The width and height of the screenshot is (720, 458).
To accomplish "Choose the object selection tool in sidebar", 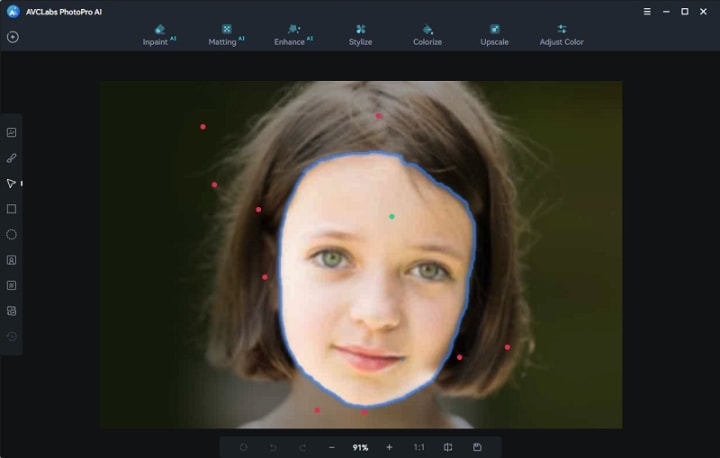I will click(11, 285).
